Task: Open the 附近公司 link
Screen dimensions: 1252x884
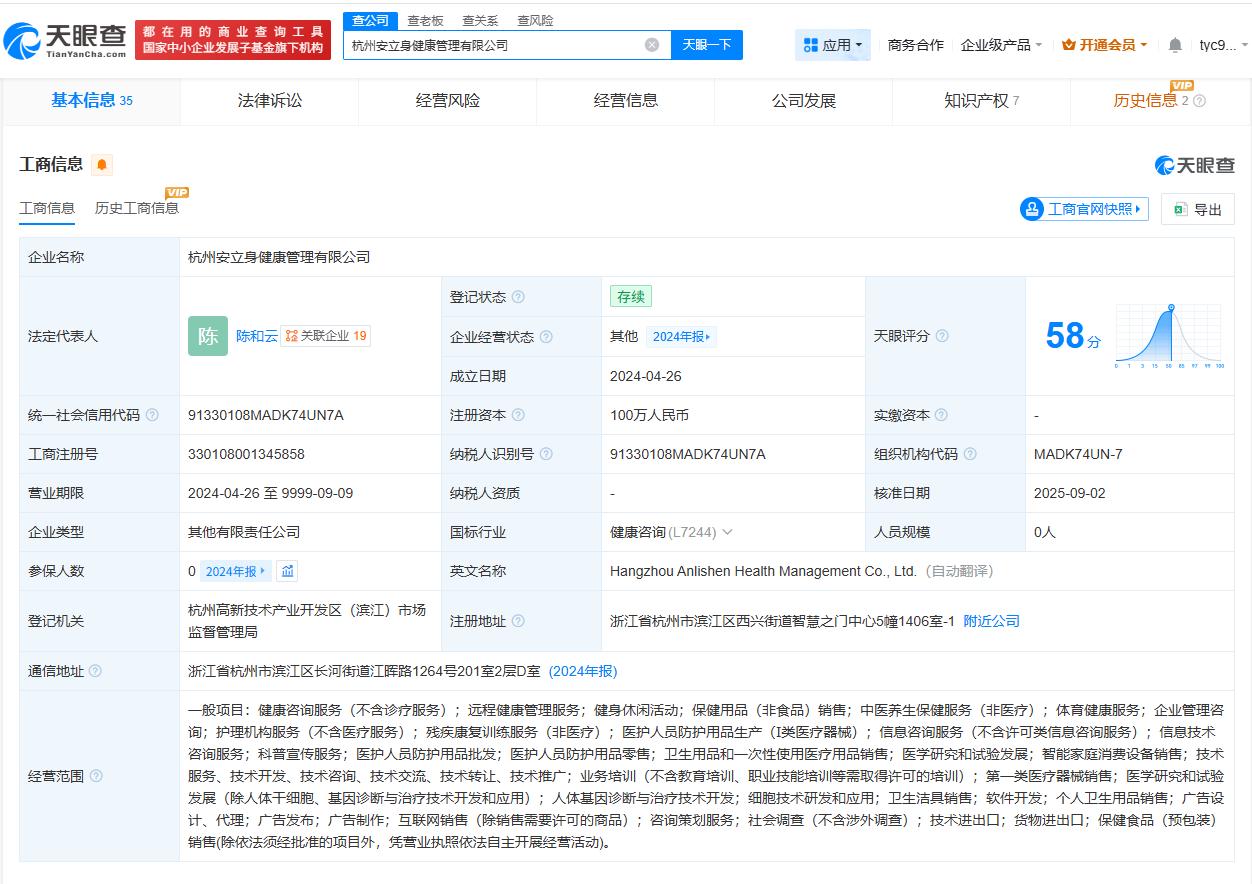Action: 991,620
